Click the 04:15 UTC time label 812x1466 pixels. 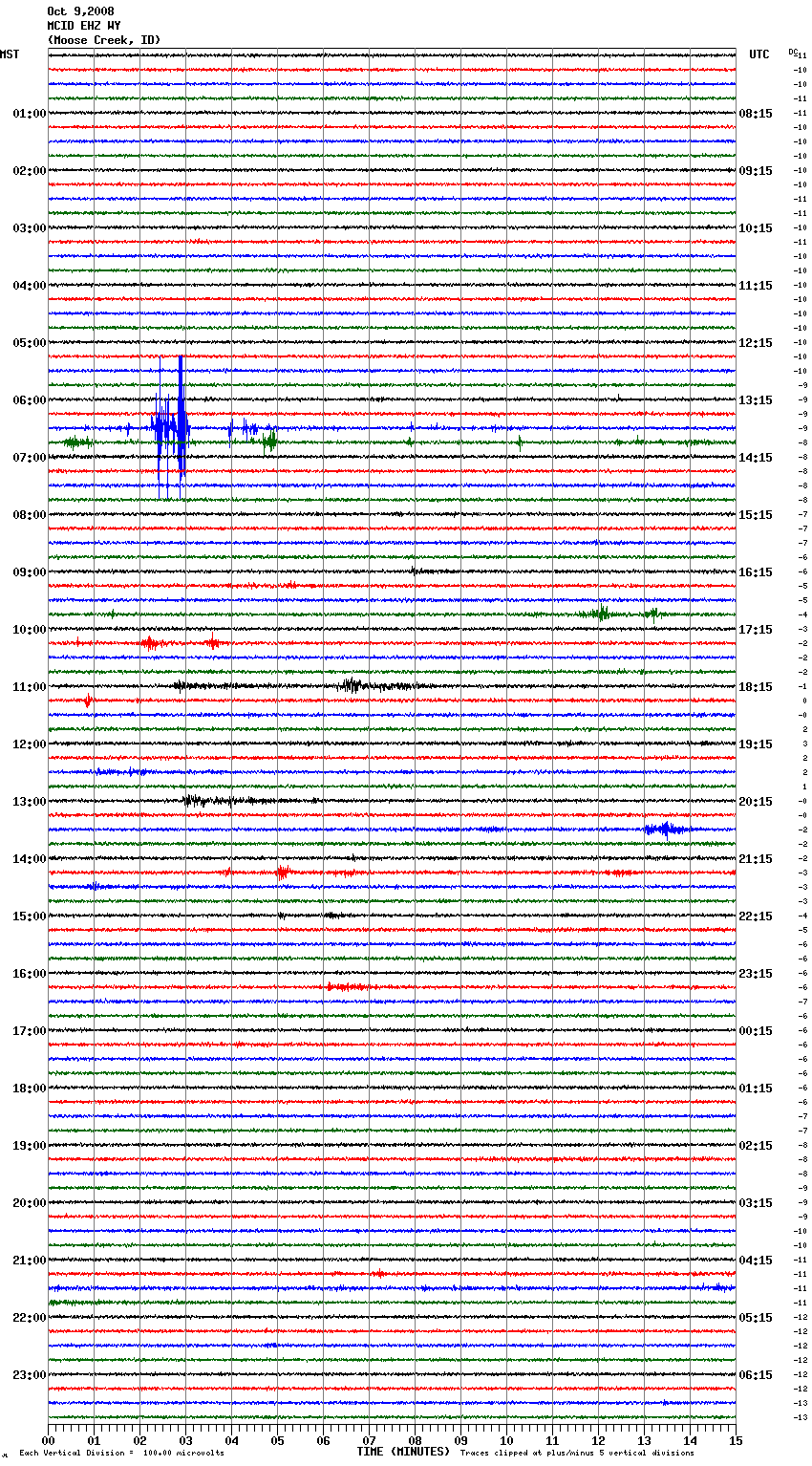[x=756, y=1261]
